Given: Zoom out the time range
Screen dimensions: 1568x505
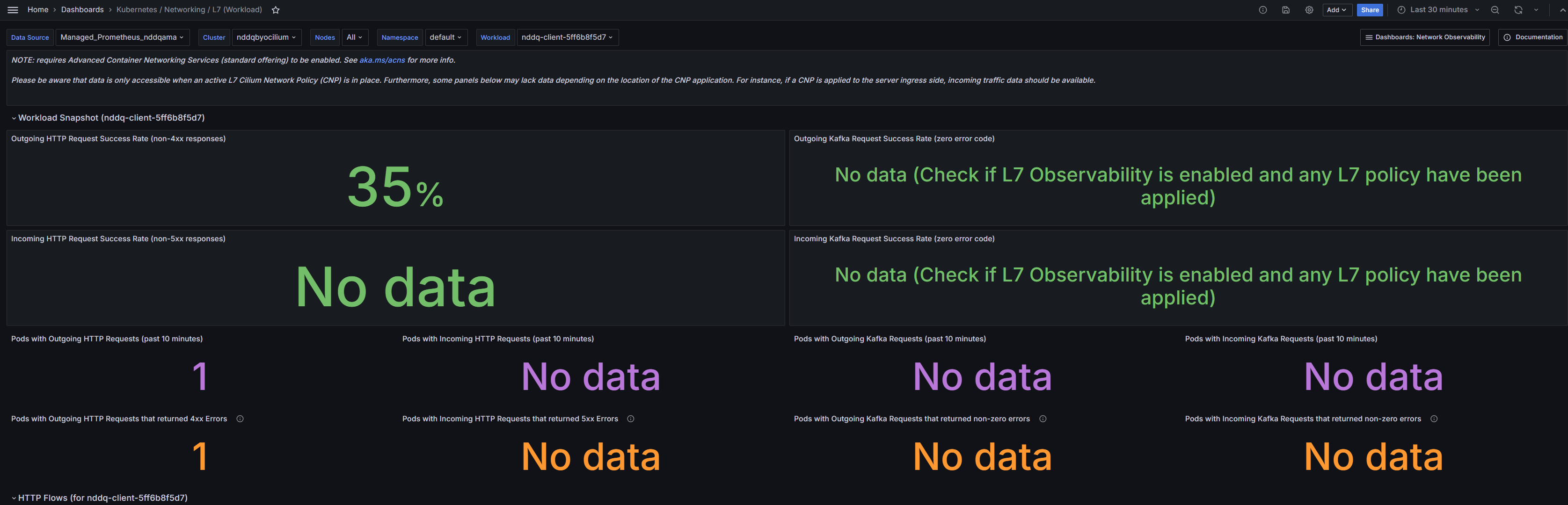Looking at the screenshot, I should [1495, 10].
